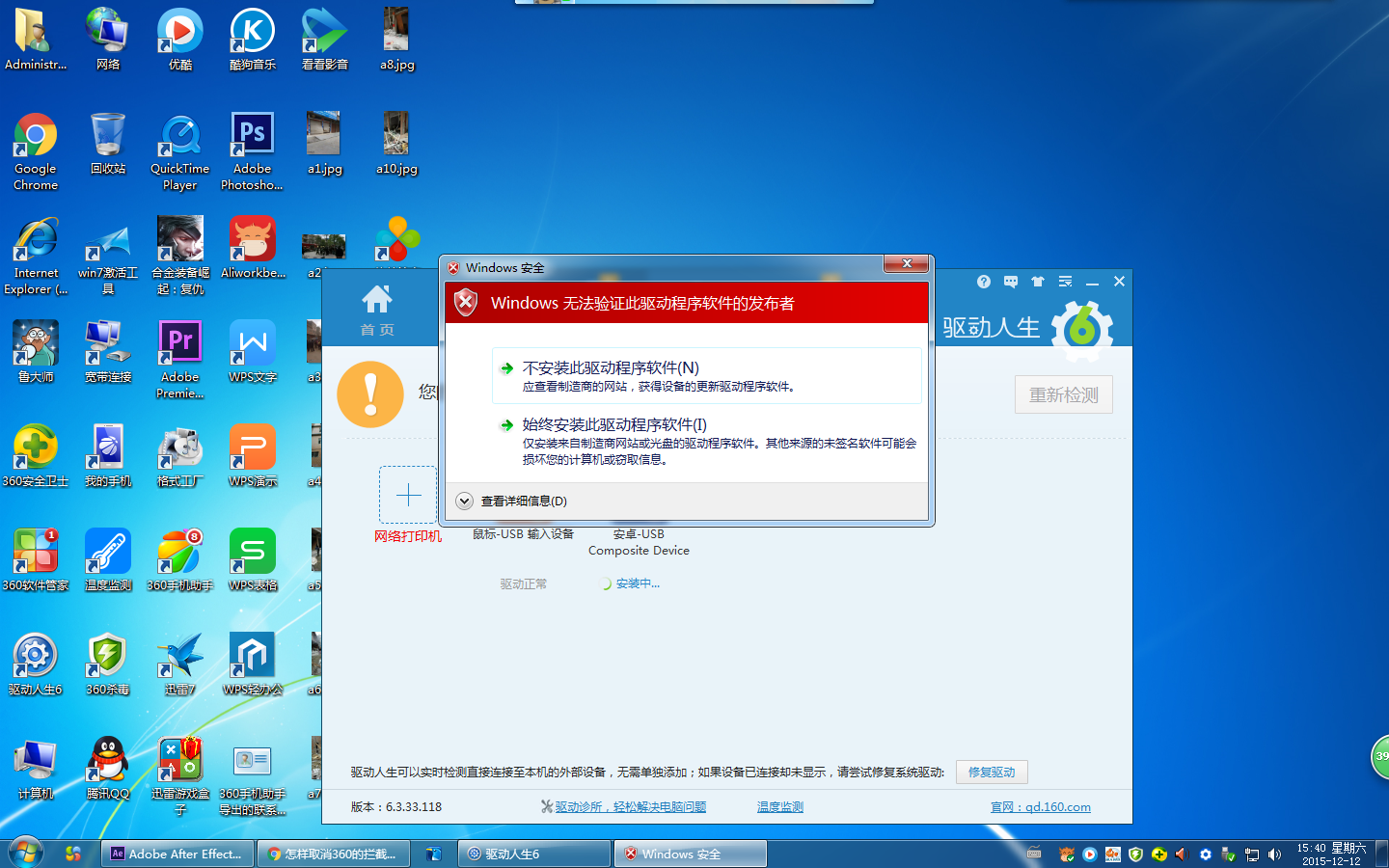Launch 腾讯QQ from the desktop

(x=108, y=769)
